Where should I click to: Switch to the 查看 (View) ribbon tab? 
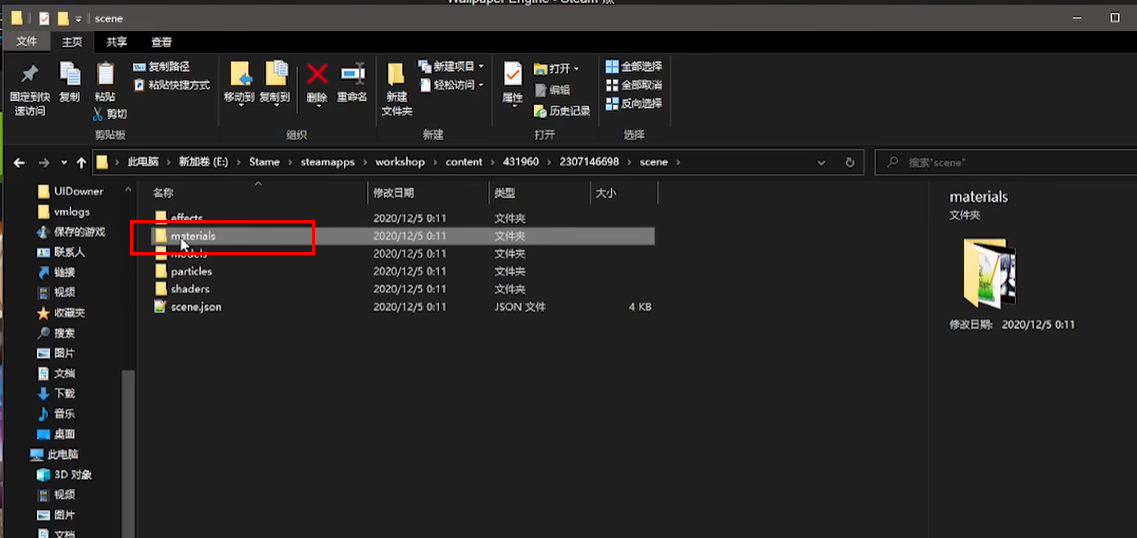click(161, 41)
